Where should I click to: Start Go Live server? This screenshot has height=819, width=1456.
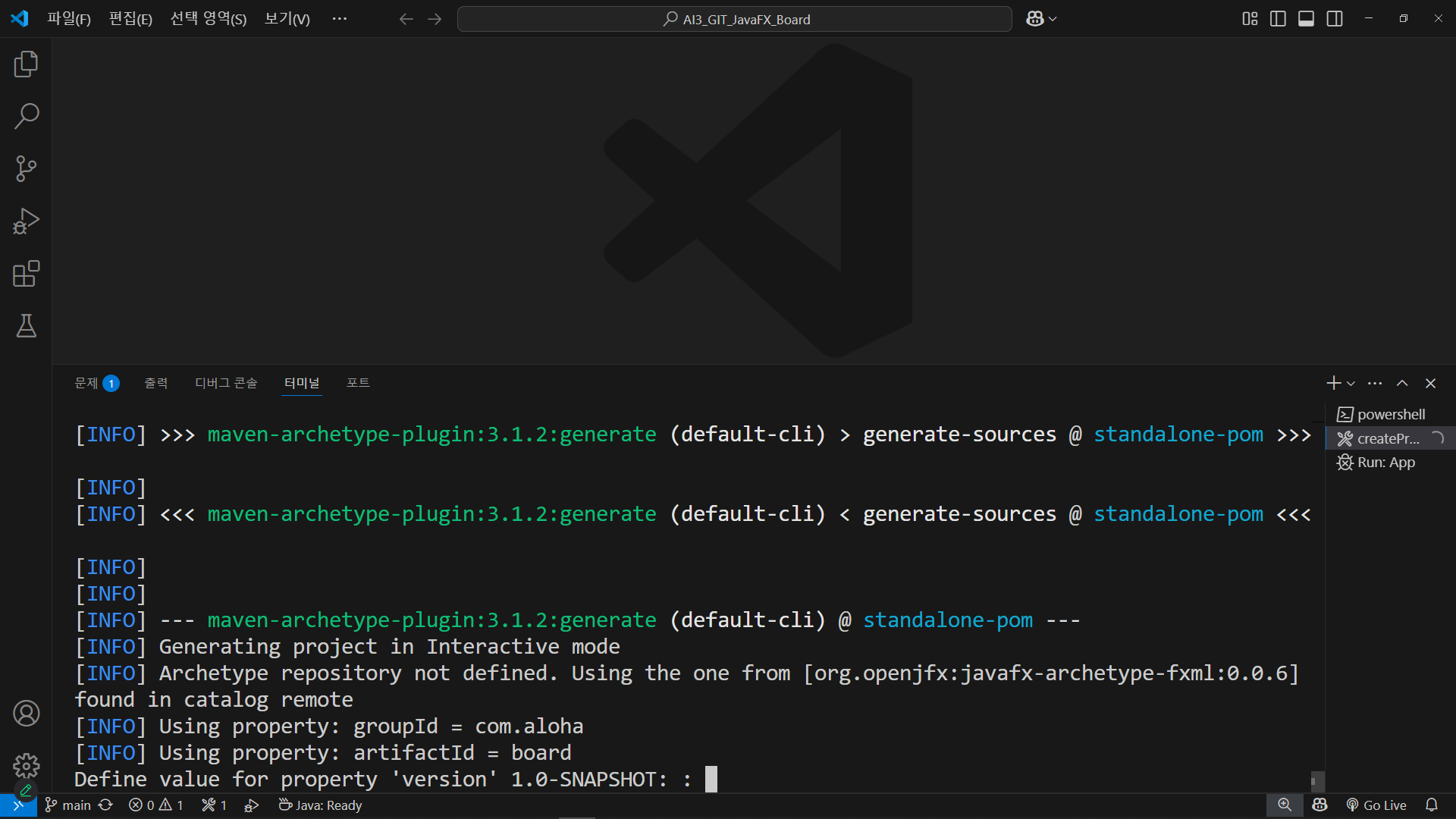[1376, 805]
